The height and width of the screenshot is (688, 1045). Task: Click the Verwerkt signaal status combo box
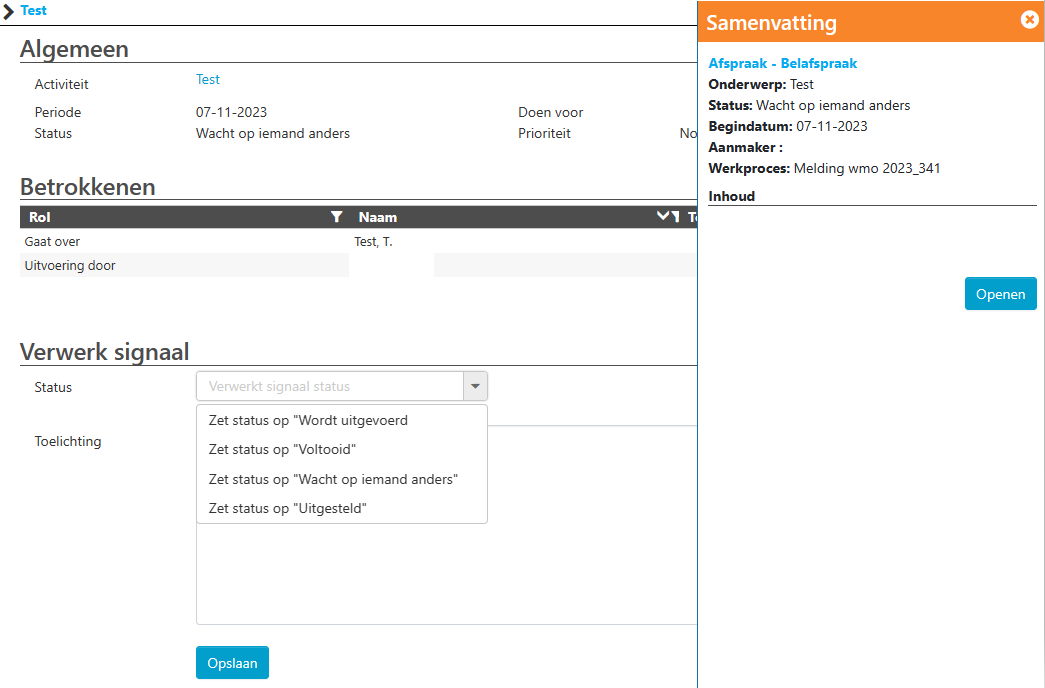330,387
